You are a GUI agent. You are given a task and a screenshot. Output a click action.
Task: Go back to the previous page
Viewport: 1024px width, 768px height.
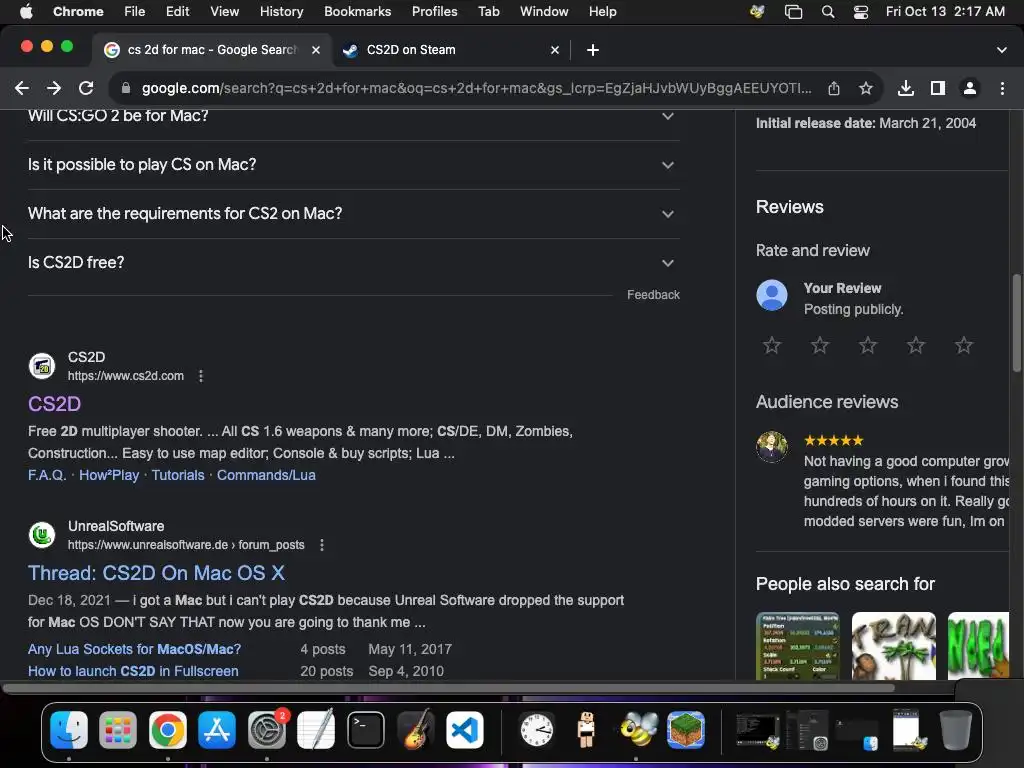coord(22,88)
